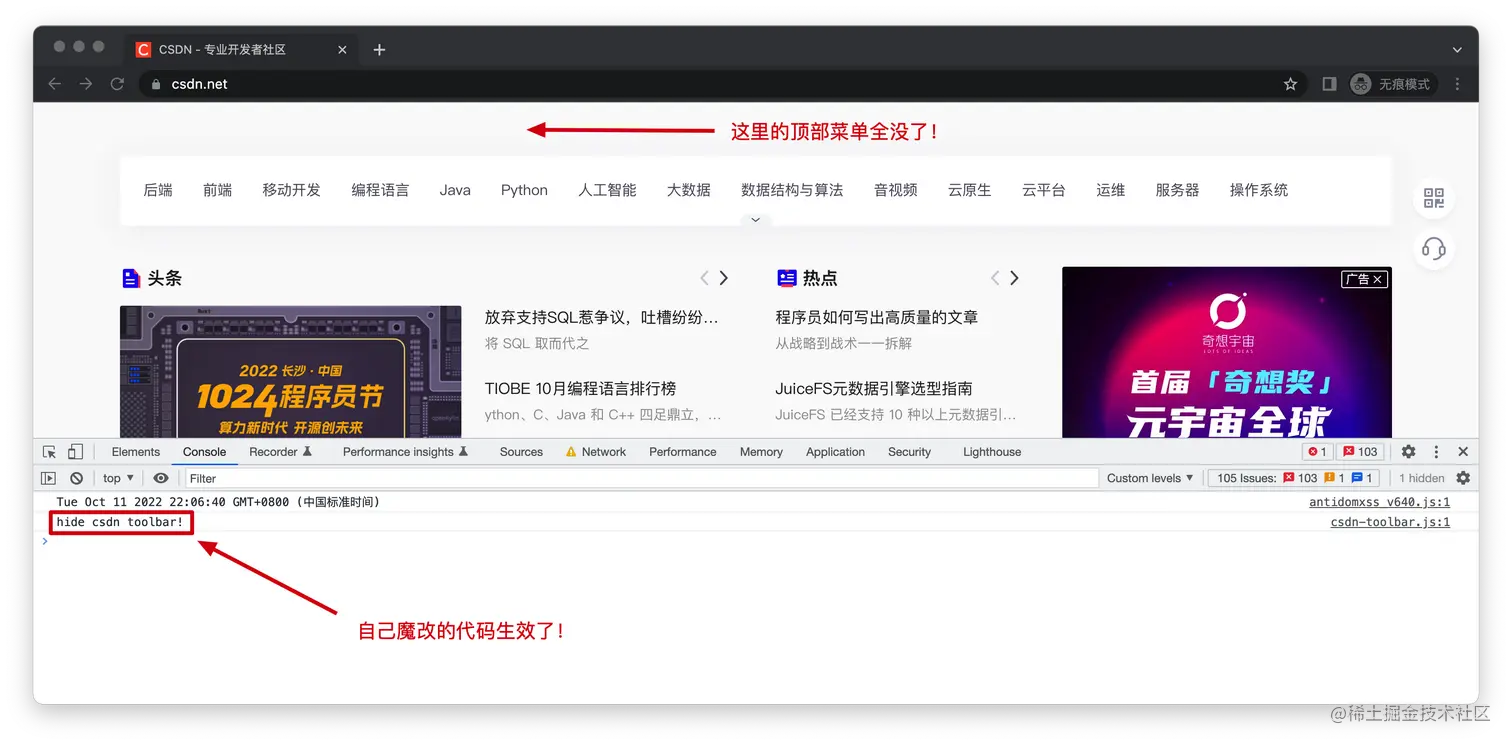
Task: Open the QR code icon on the right
Action: 1434,198
